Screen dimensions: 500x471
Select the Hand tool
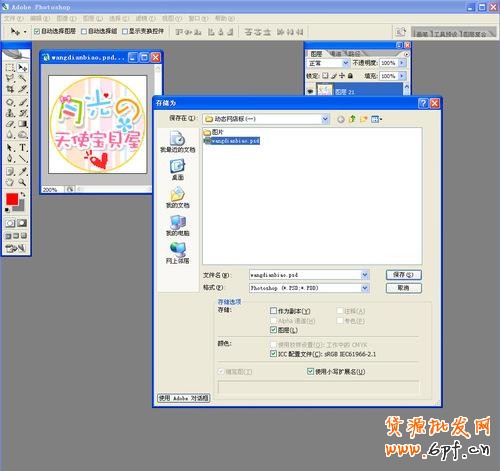click(x=10, y=182)
